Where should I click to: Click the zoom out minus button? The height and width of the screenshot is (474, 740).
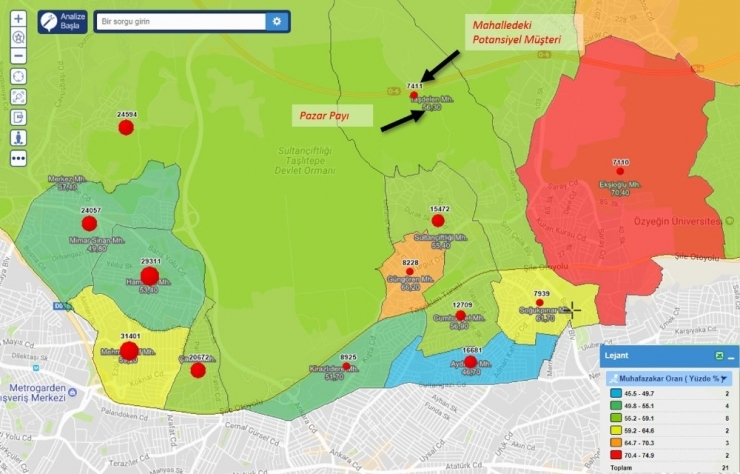pyautogui.click(x=18, y=56)
